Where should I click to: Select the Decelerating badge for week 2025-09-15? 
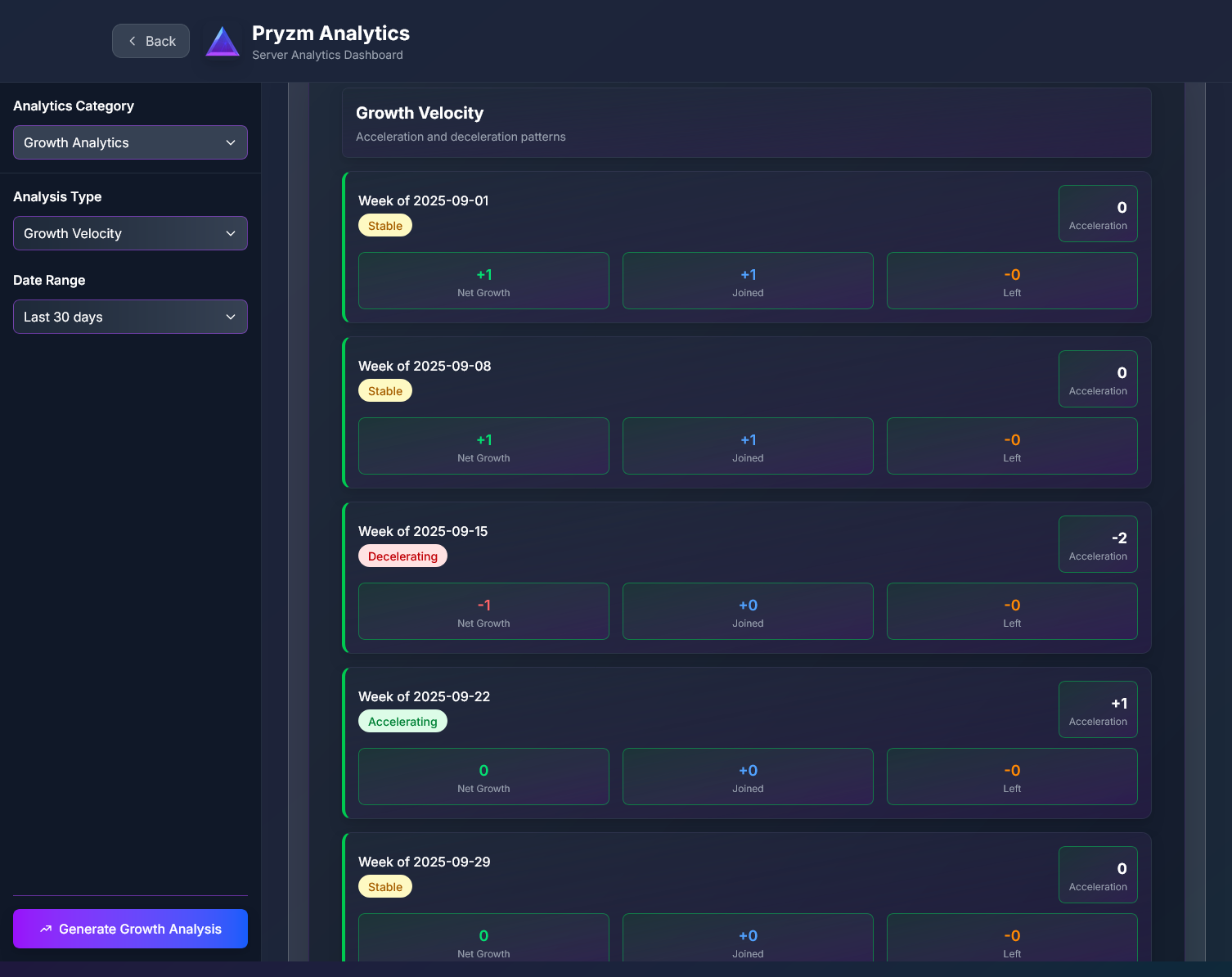402,556
